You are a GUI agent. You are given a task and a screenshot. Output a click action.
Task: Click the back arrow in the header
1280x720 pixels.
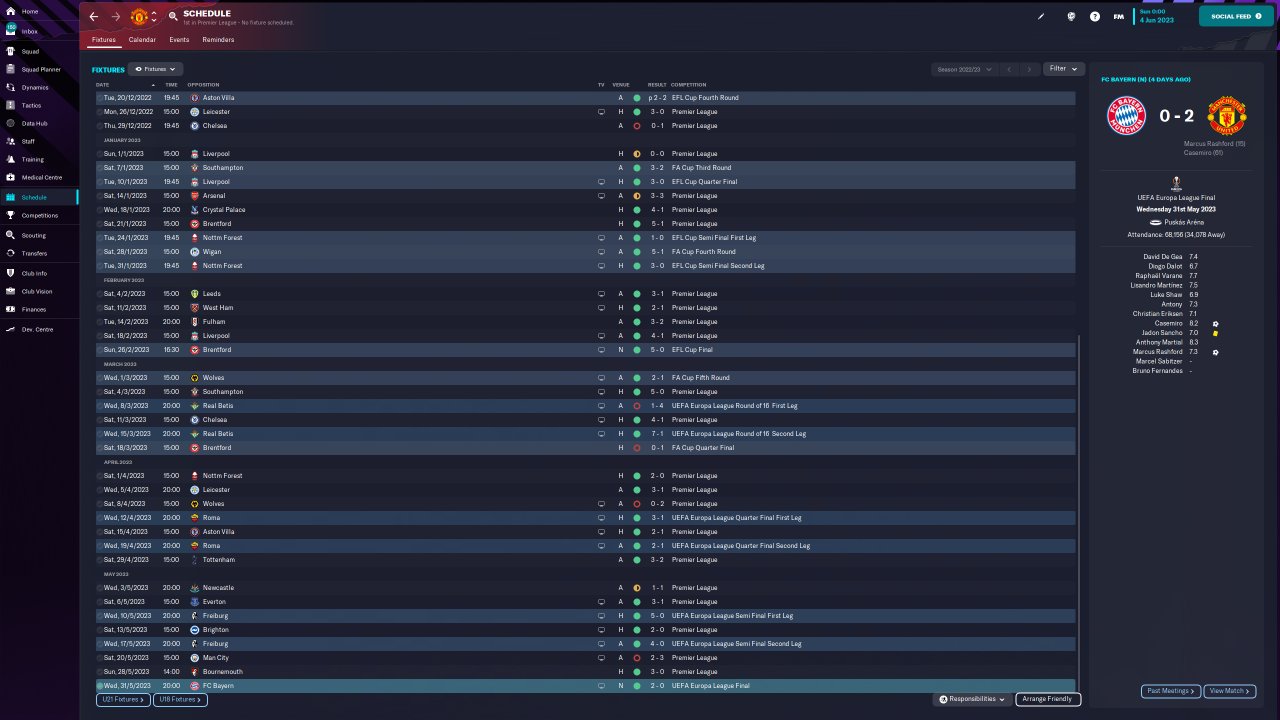[x=94, y=17]
